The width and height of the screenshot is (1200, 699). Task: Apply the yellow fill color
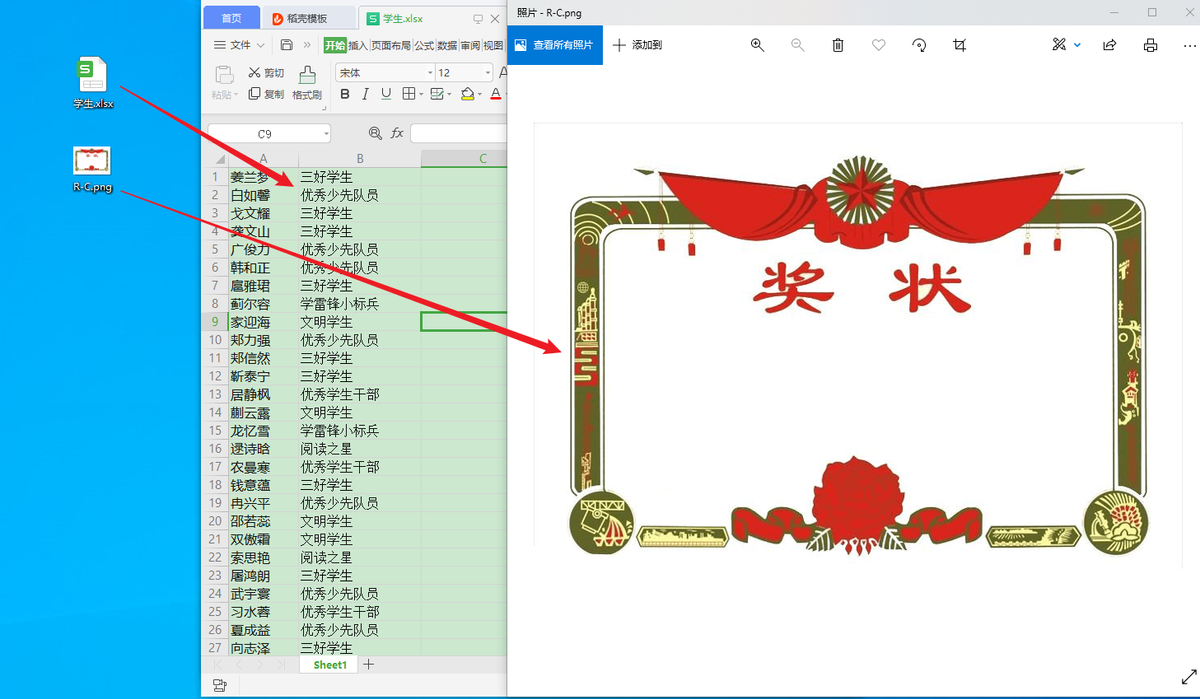tap(466, 94)
